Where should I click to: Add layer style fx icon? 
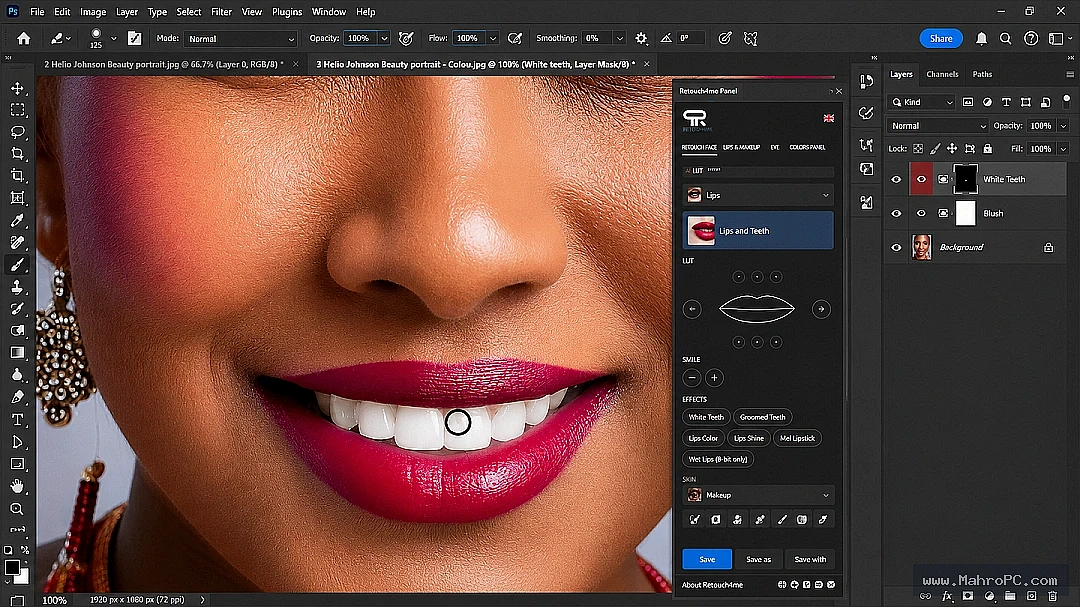point(947,596)
